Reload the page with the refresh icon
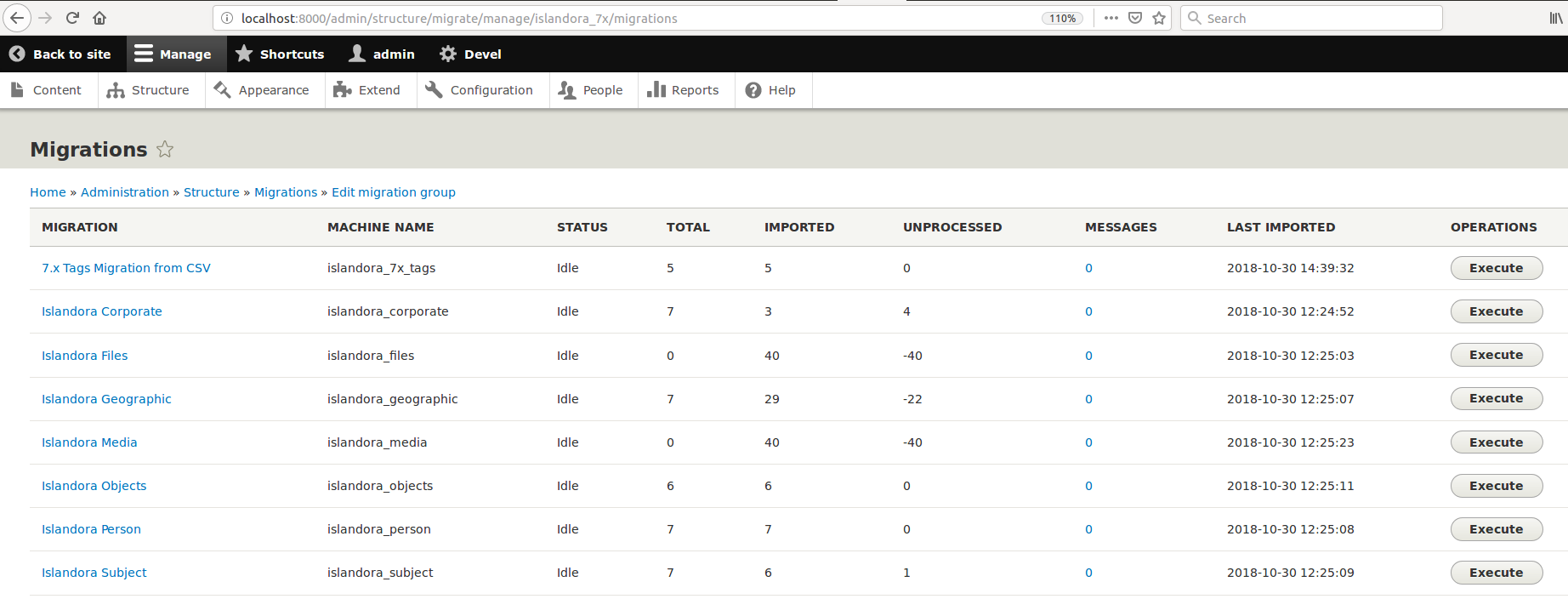Screen dimensions: 1568x599 (x=72, y=18)
